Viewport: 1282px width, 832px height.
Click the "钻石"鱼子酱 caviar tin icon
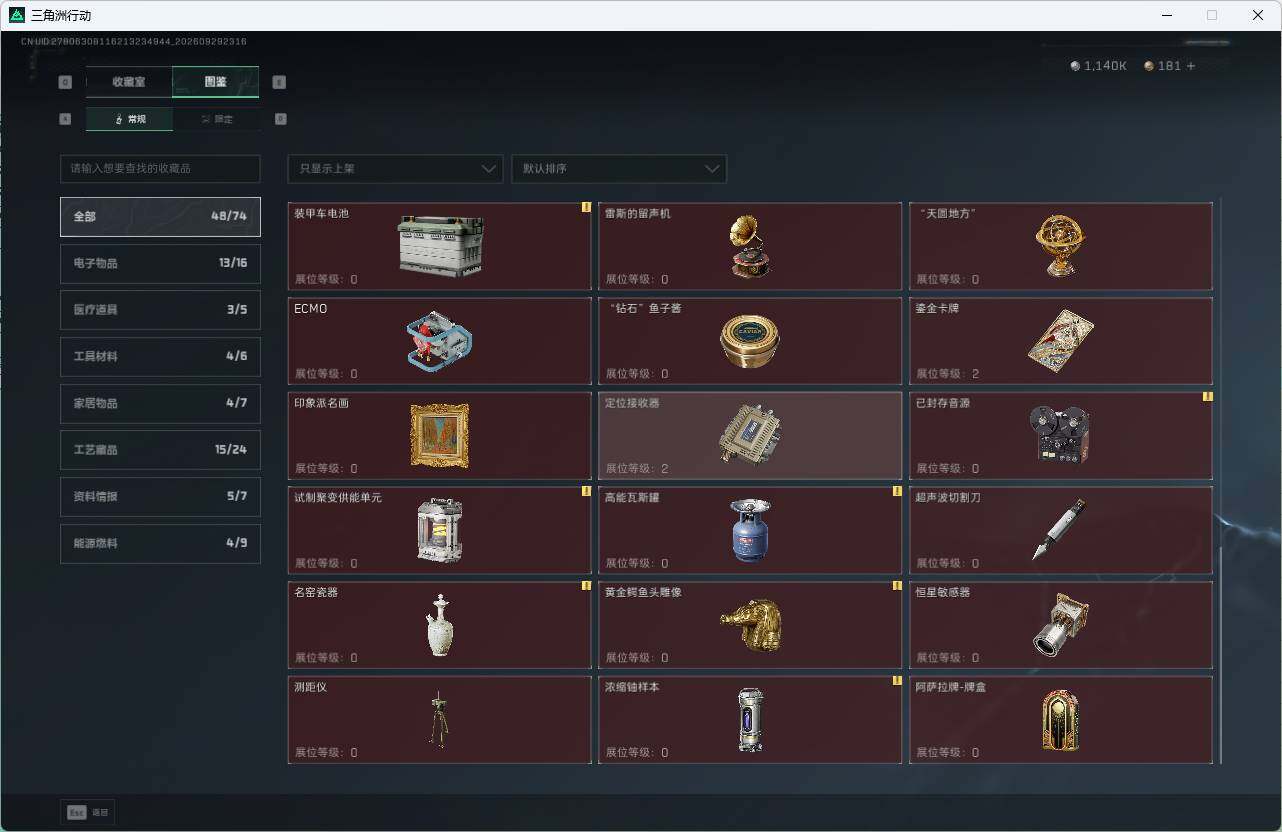(x=749, y=341)
